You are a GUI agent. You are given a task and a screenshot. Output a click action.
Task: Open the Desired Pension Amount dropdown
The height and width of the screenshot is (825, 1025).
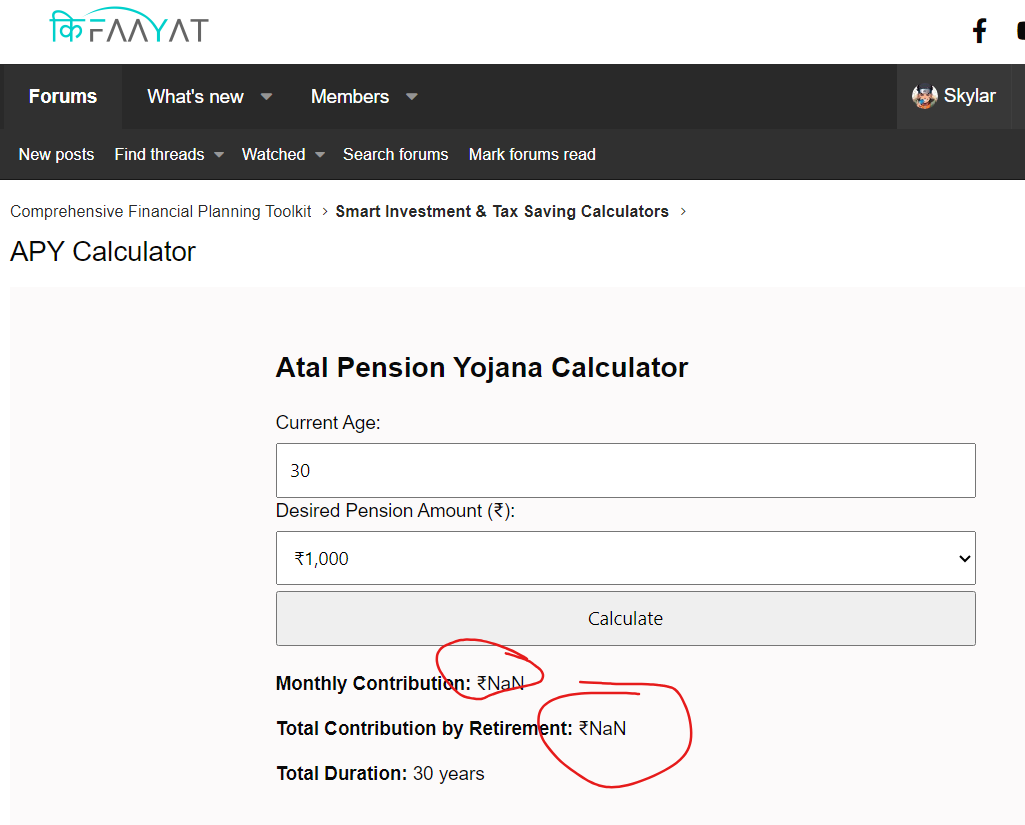click(x=625, y=558)
